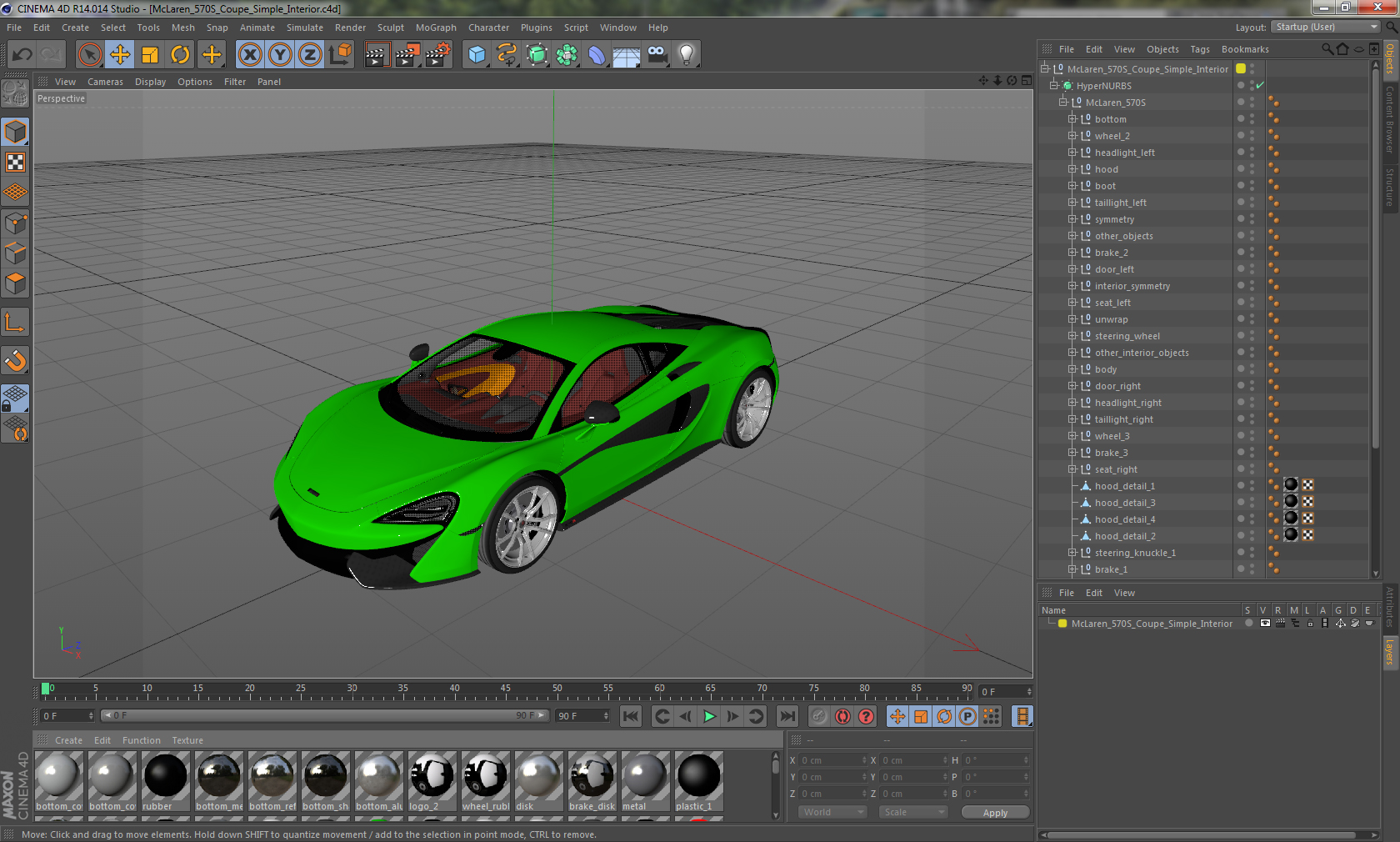This screenshot has width=1400, height=842.
Task: Toggle editor visibility dot for body
Action: [1252, 367]
